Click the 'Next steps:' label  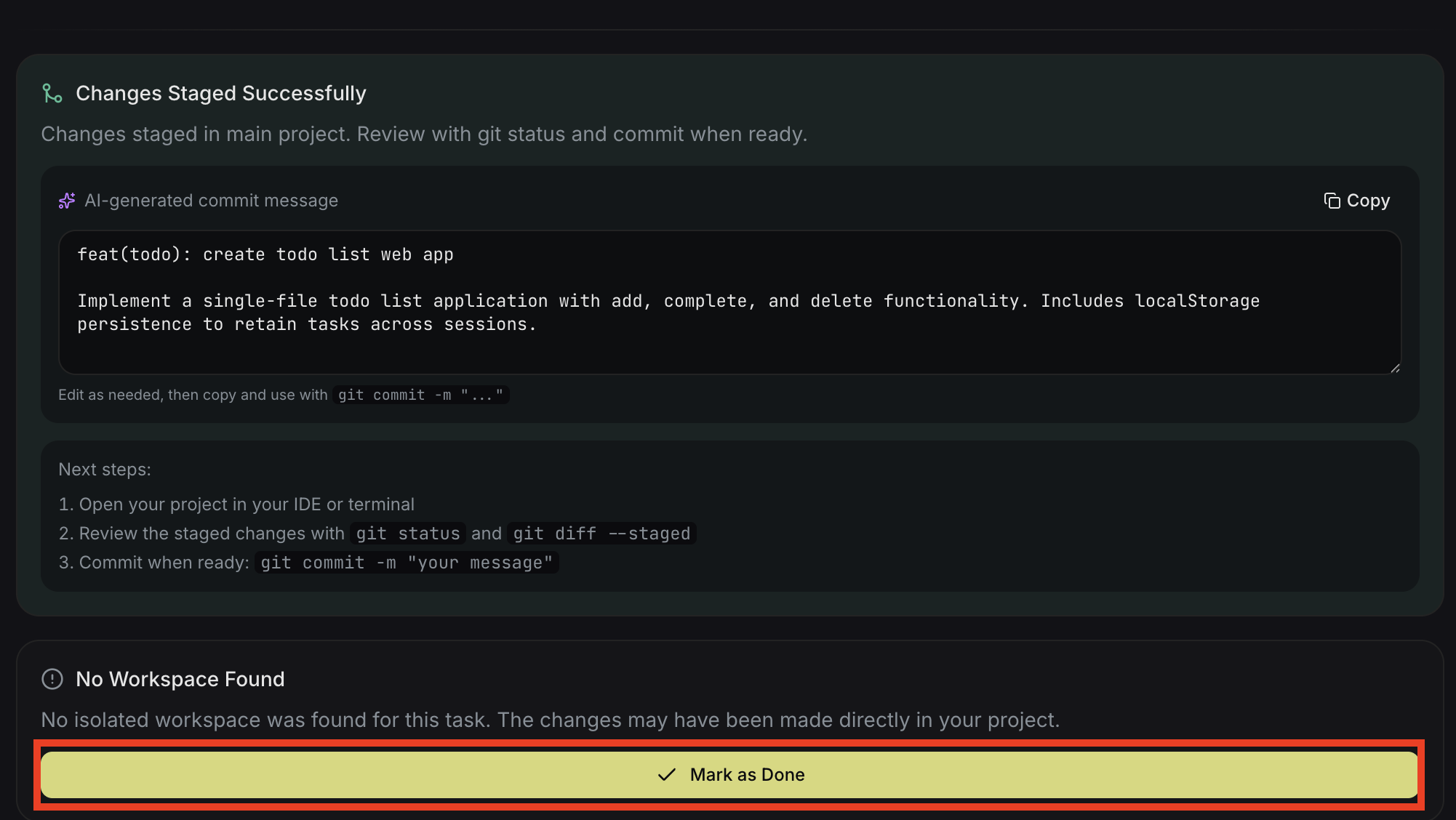105,470
